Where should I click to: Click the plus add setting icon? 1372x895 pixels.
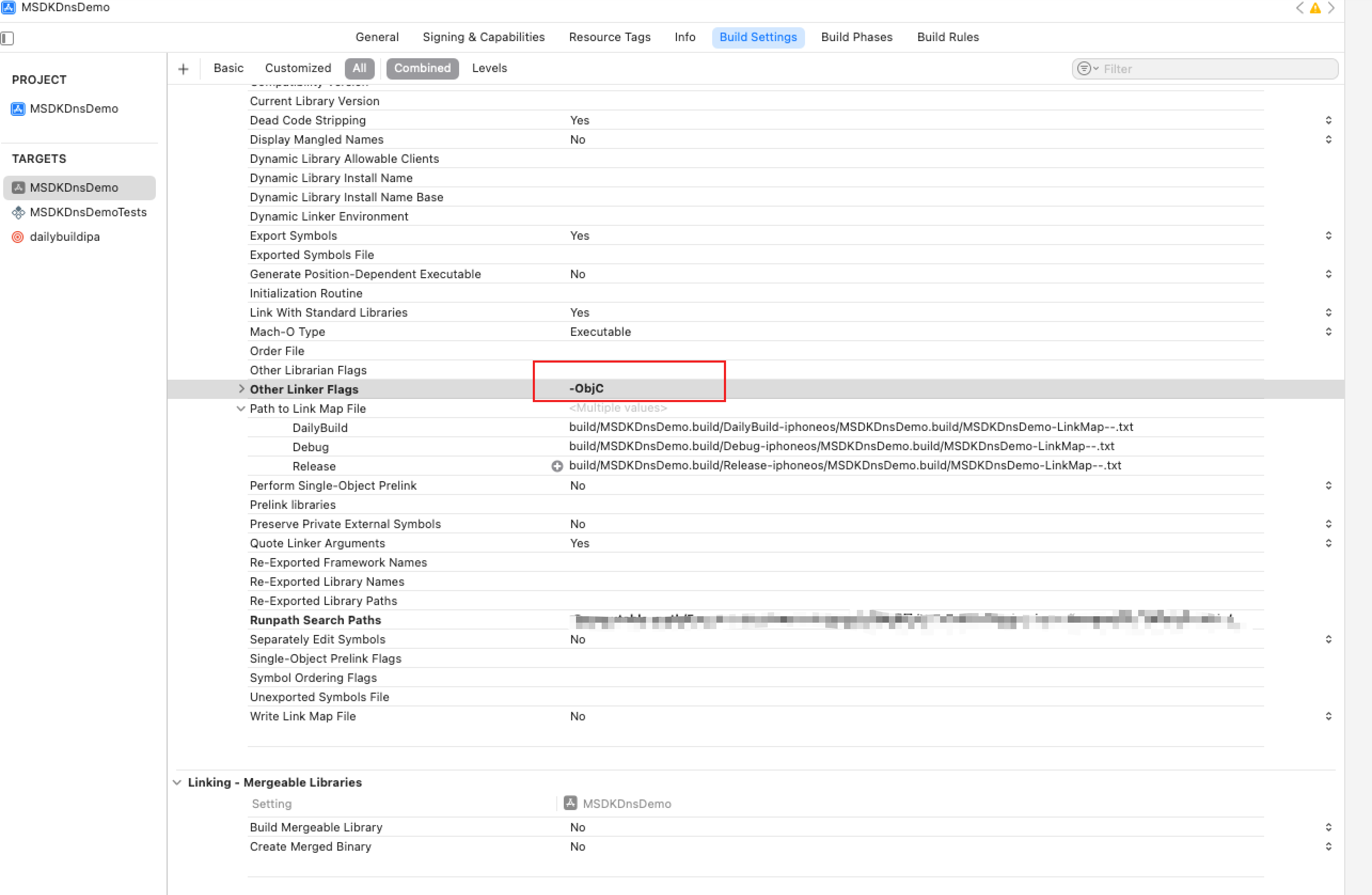click(183, 69)
